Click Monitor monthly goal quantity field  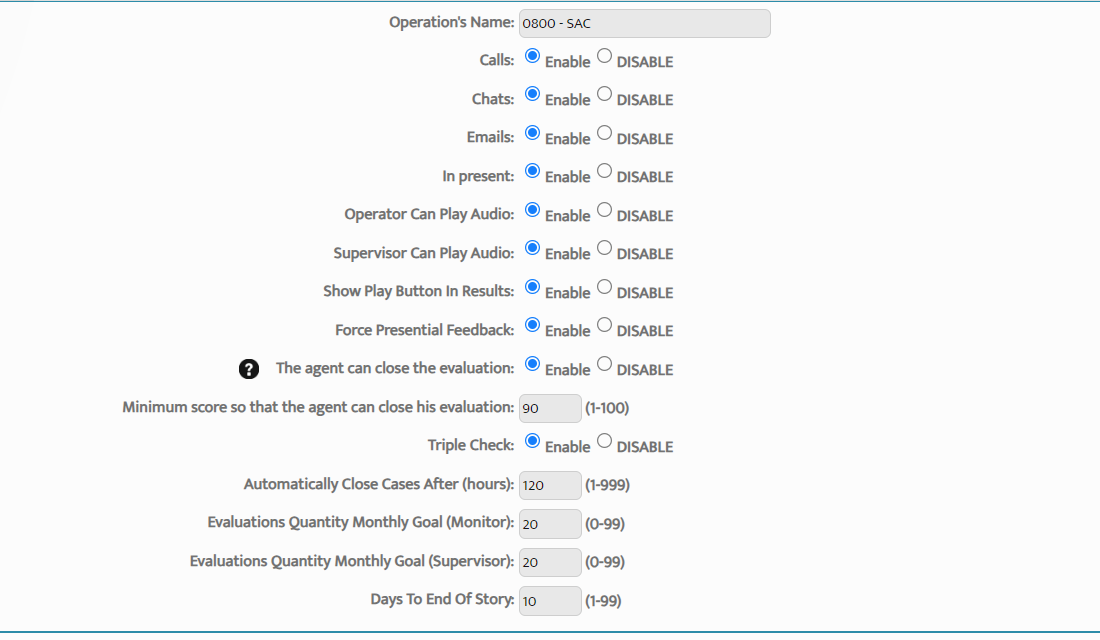click(550, 523)
